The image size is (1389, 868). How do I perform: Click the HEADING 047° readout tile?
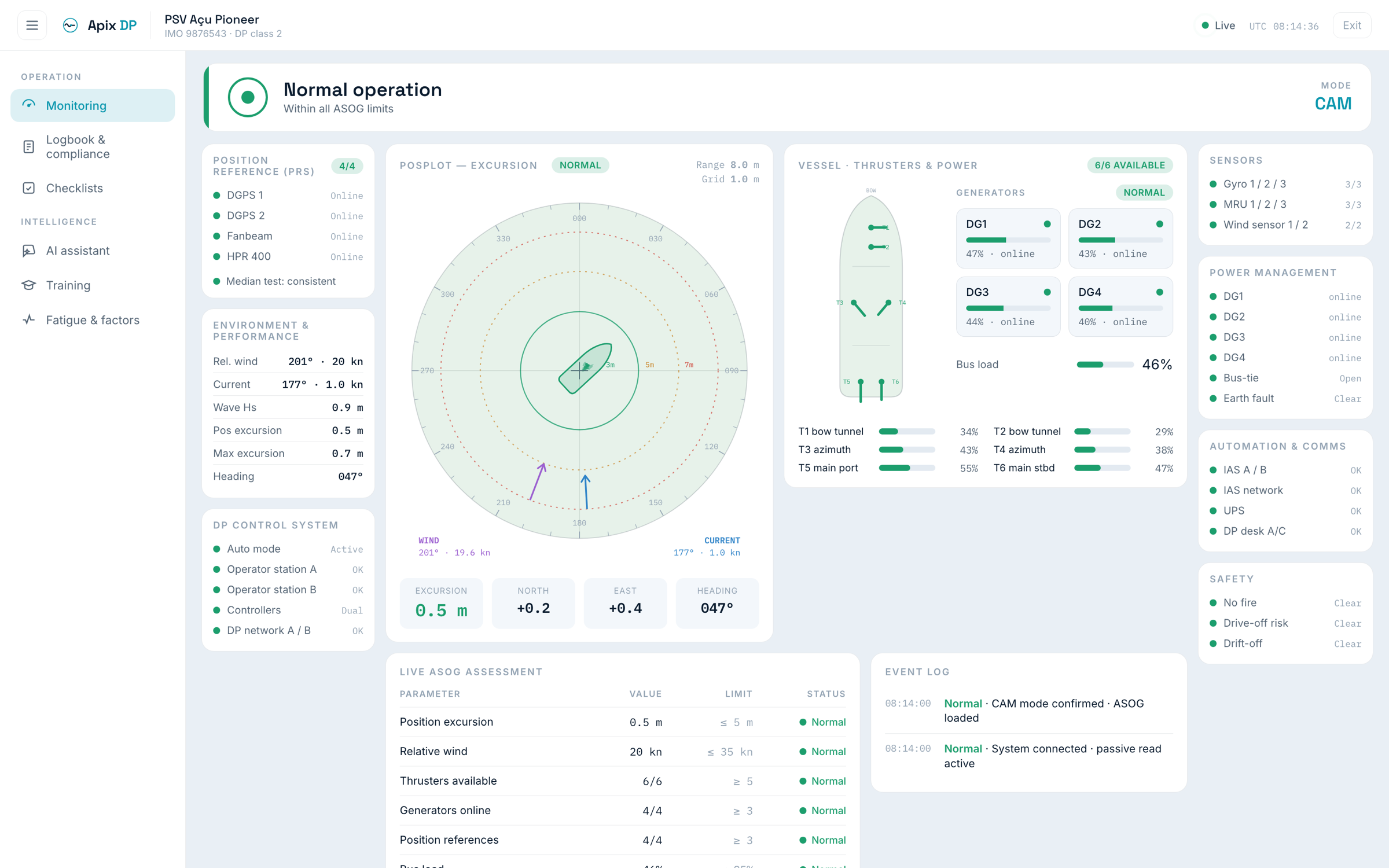pos(716,603)
